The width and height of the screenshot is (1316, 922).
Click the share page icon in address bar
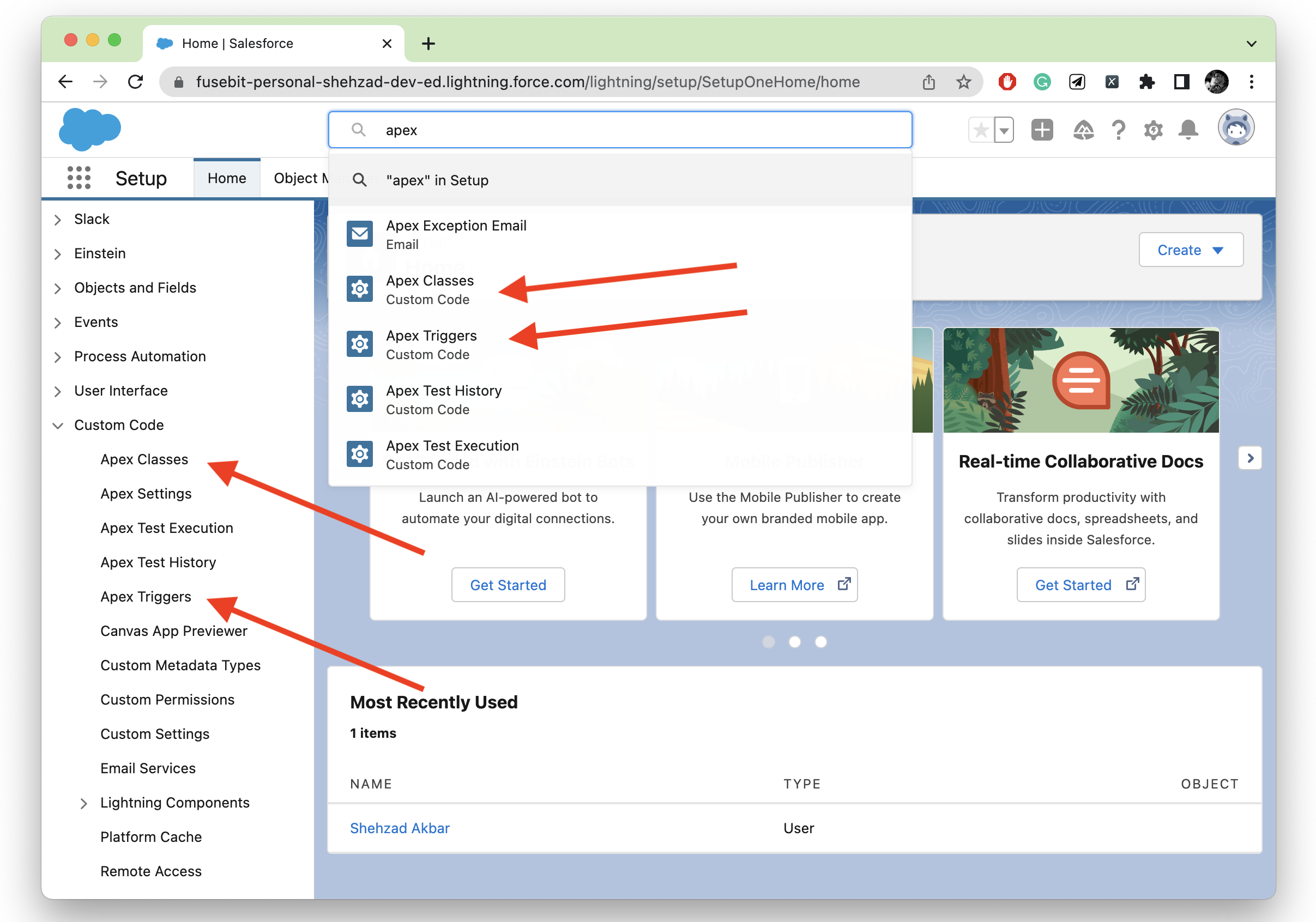click(x=928, y=82)
